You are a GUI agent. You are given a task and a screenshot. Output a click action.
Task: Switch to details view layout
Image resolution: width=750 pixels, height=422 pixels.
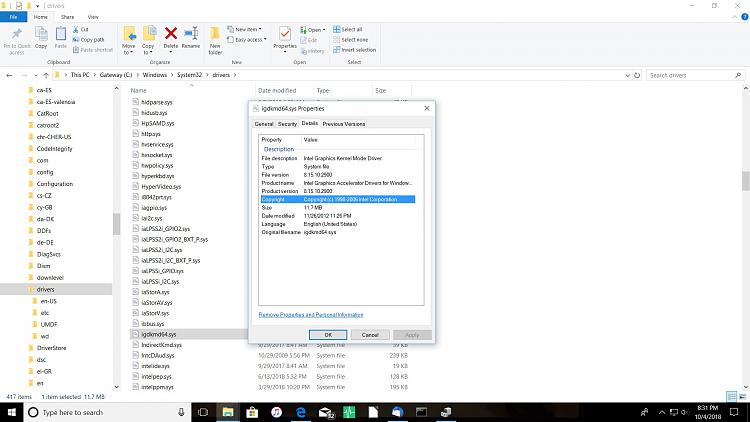pyautogui.click(x=731, y=397)
